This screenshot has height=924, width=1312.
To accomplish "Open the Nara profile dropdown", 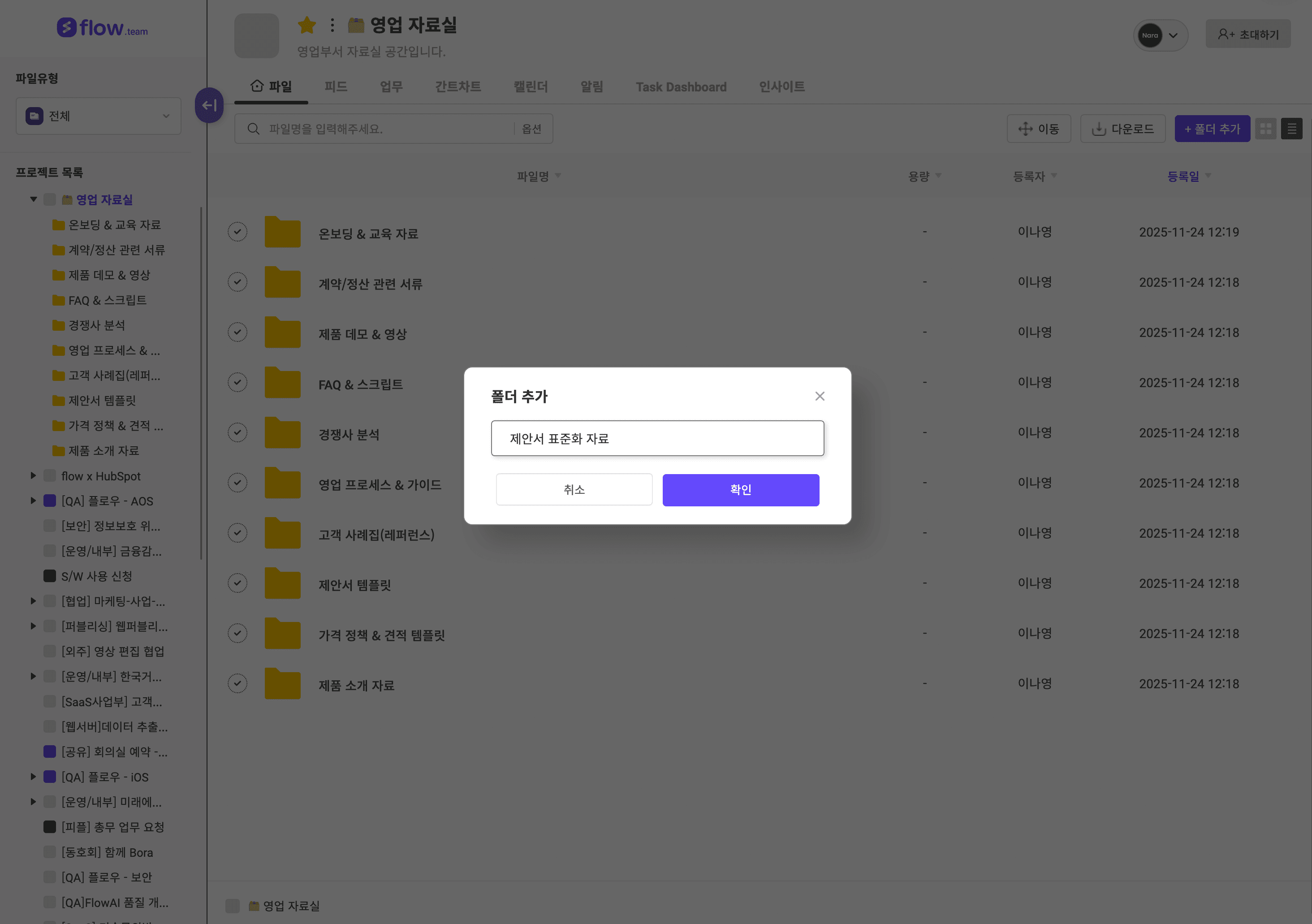I will 1160,35.
